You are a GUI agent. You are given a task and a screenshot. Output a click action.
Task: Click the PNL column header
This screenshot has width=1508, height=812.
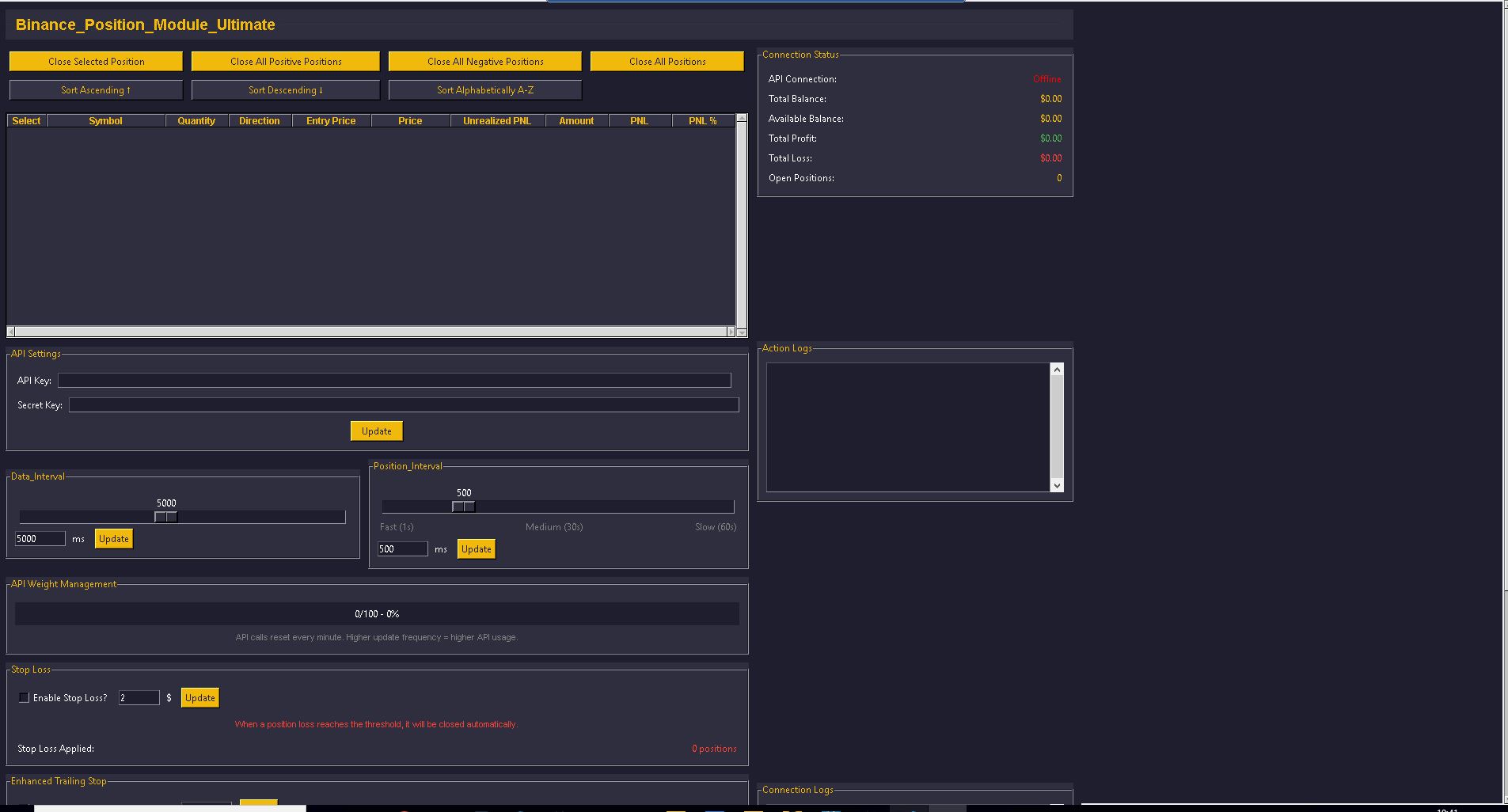[x=640, y=121]
